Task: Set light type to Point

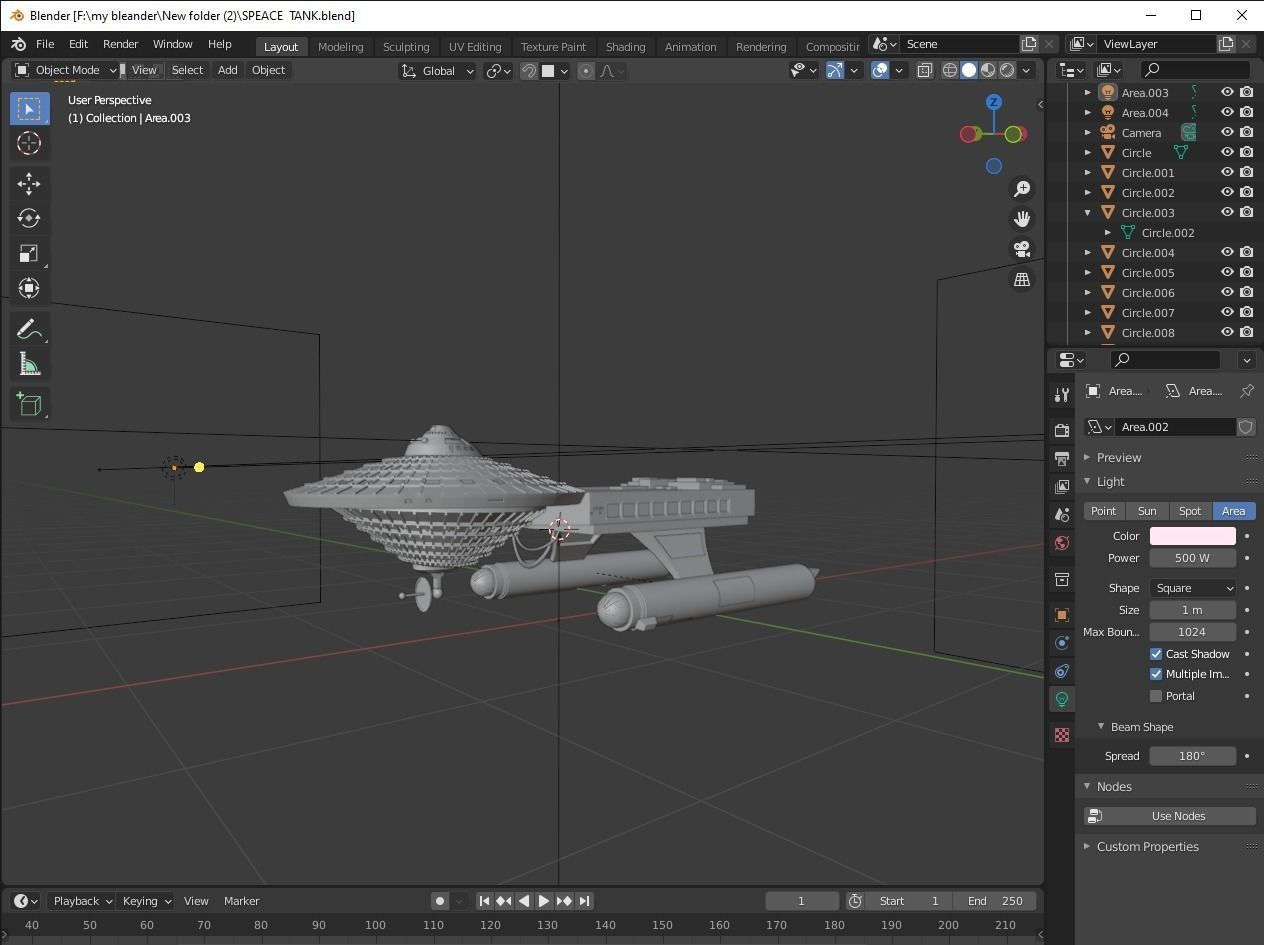Action: [x=1103, y=511]
